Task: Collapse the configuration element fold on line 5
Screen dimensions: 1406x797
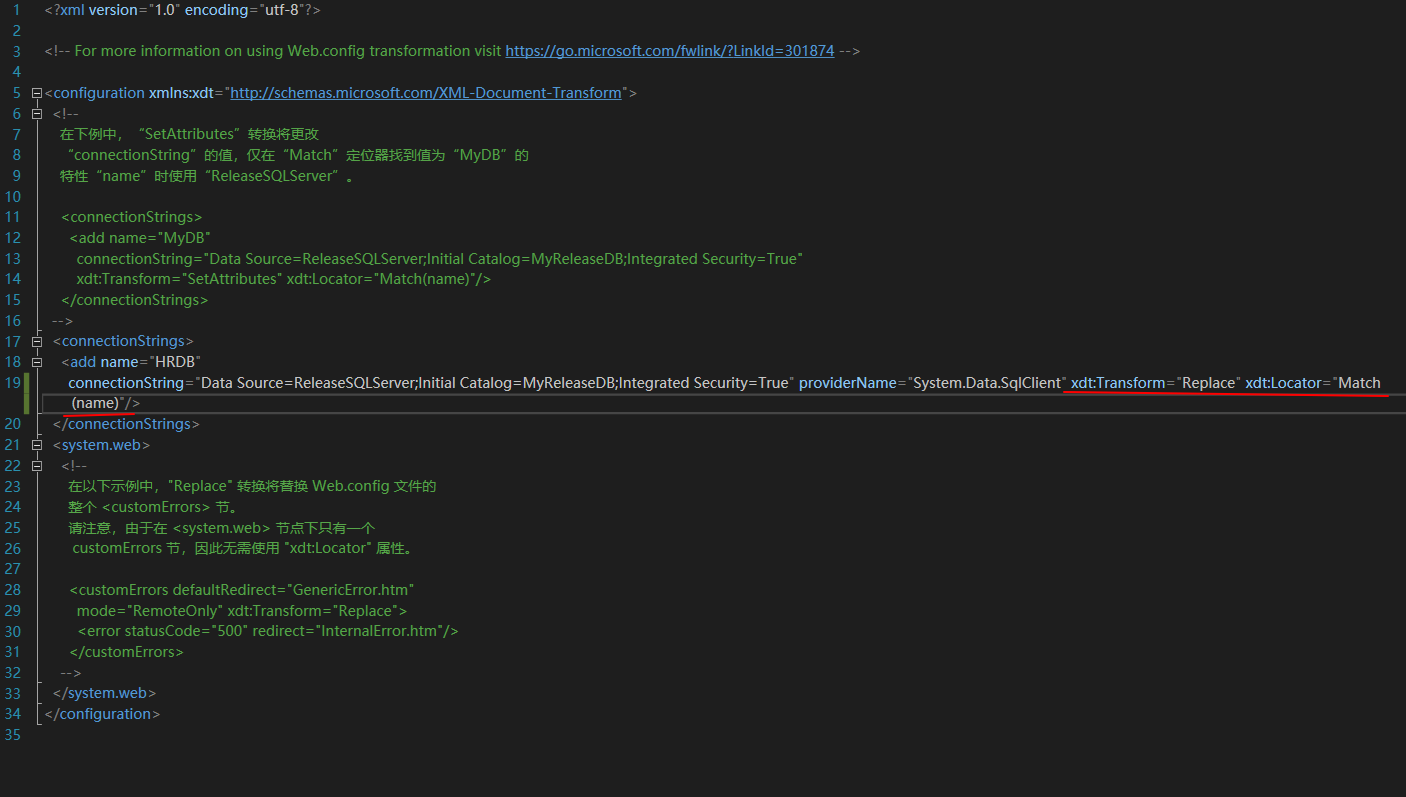Action: [x=37, y=93]
